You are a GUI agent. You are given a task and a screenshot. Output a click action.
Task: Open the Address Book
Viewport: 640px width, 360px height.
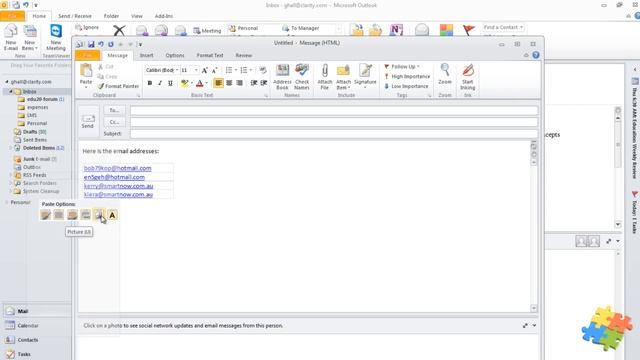tap(282, 77)
